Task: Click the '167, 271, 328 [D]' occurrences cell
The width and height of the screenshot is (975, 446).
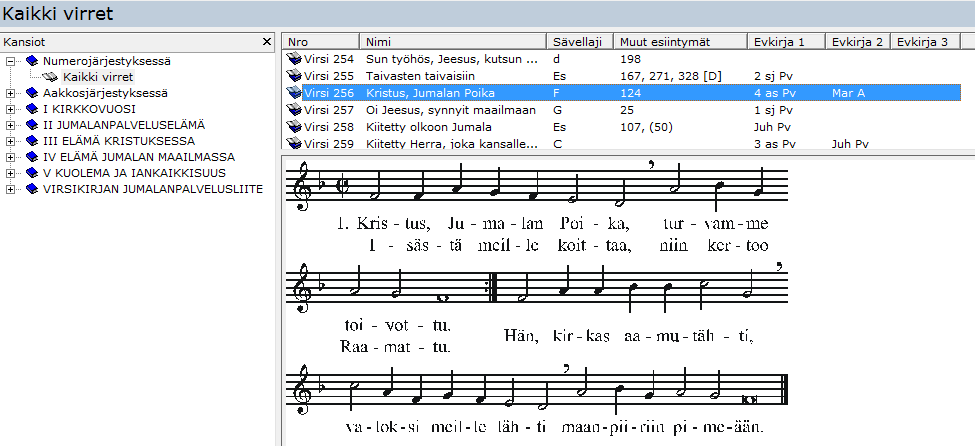Action: pos(671,76)
